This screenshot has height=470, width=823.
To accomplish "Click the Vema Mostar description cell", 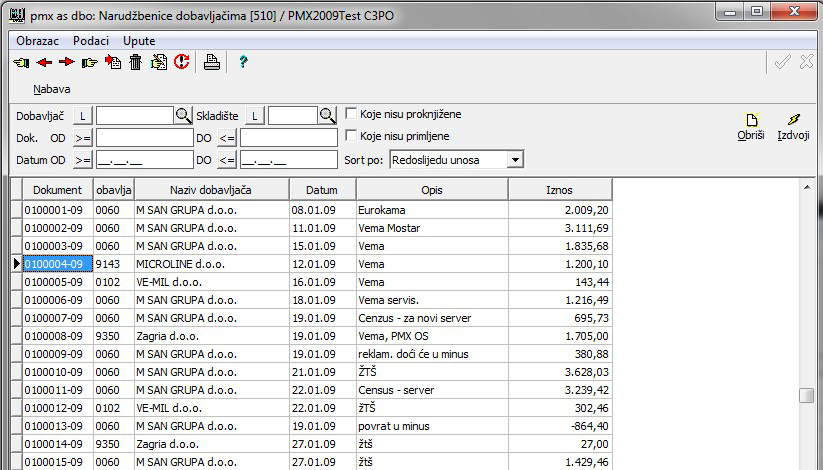I will 432,228.
